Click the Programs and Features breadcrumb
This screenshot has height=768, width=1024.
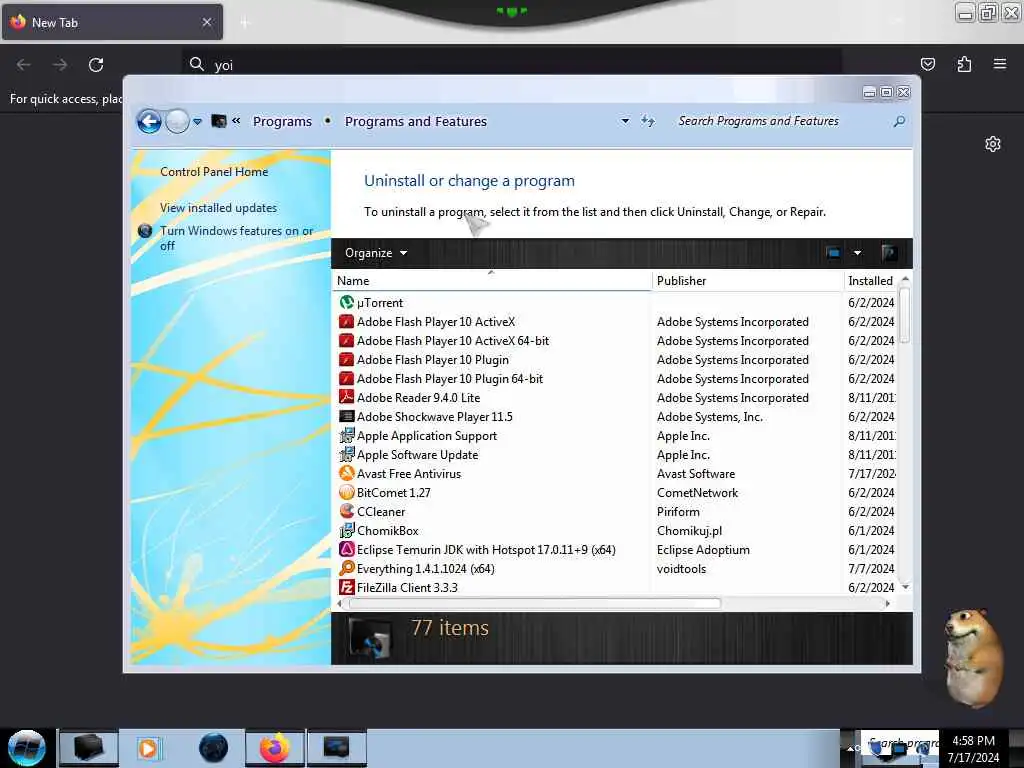click(416, 121)
